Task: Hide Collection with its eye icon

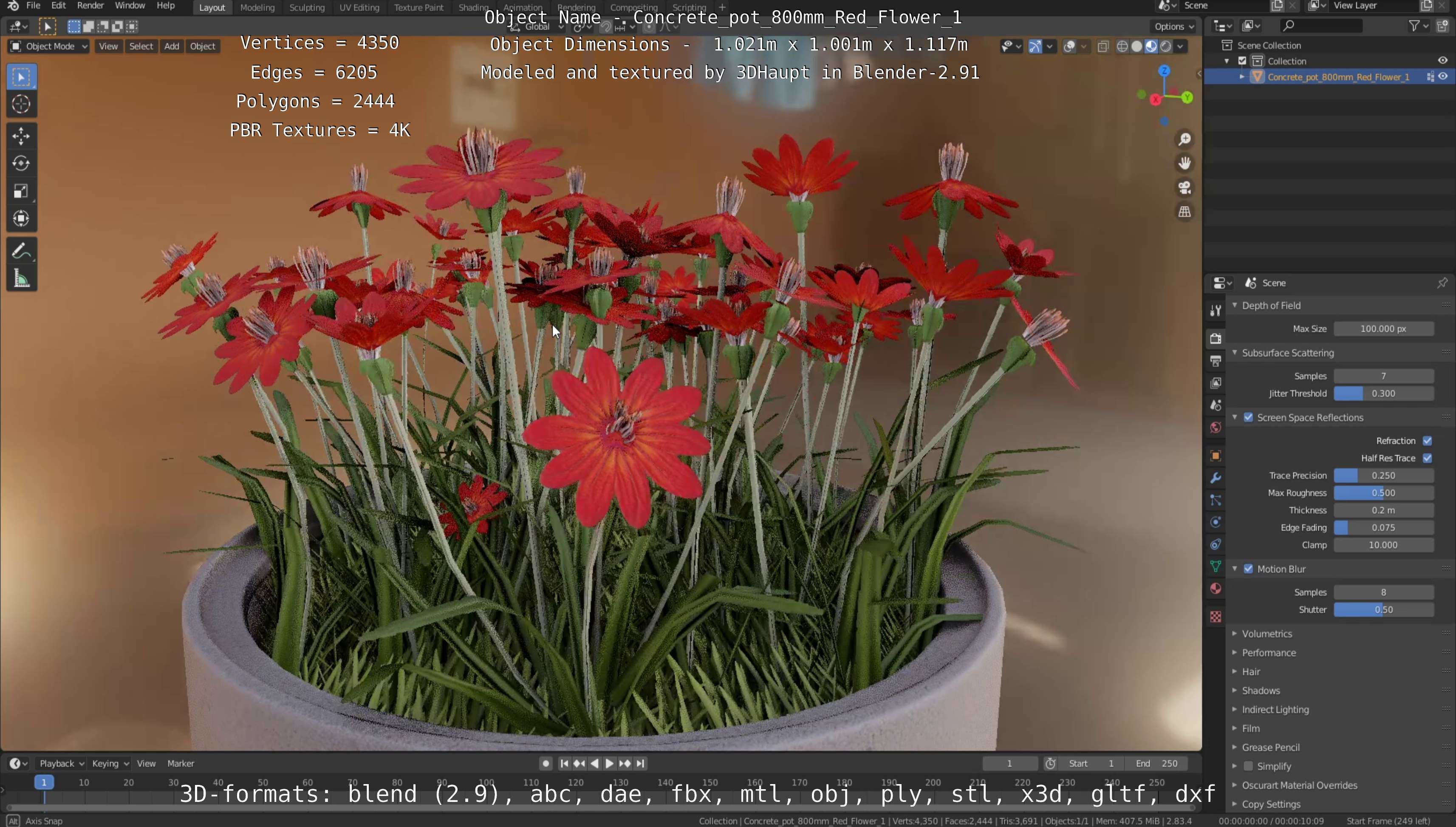Action: [x=1443, y=61]
